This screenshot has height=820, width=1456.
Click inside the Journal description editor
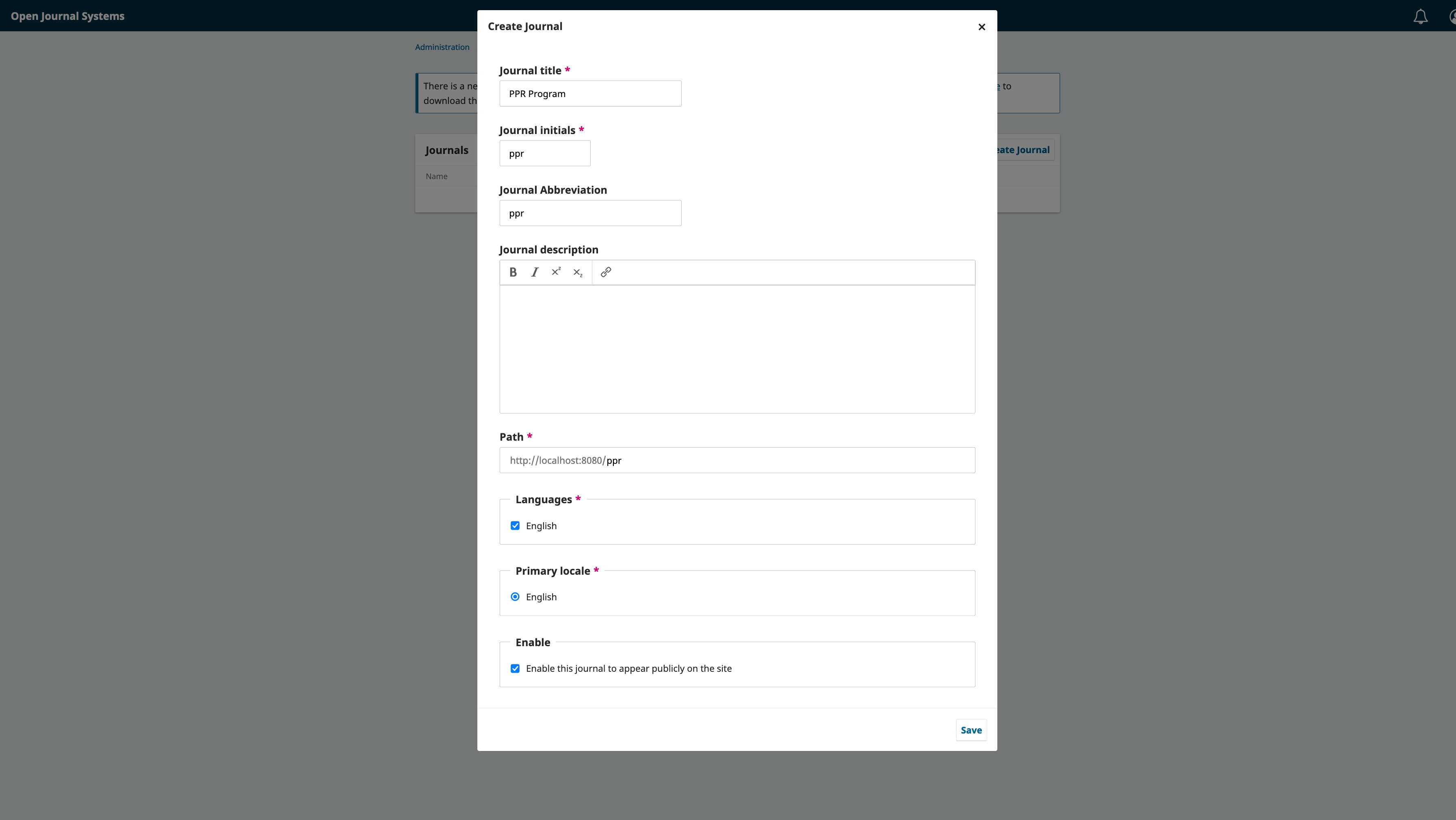click(737, 349)
